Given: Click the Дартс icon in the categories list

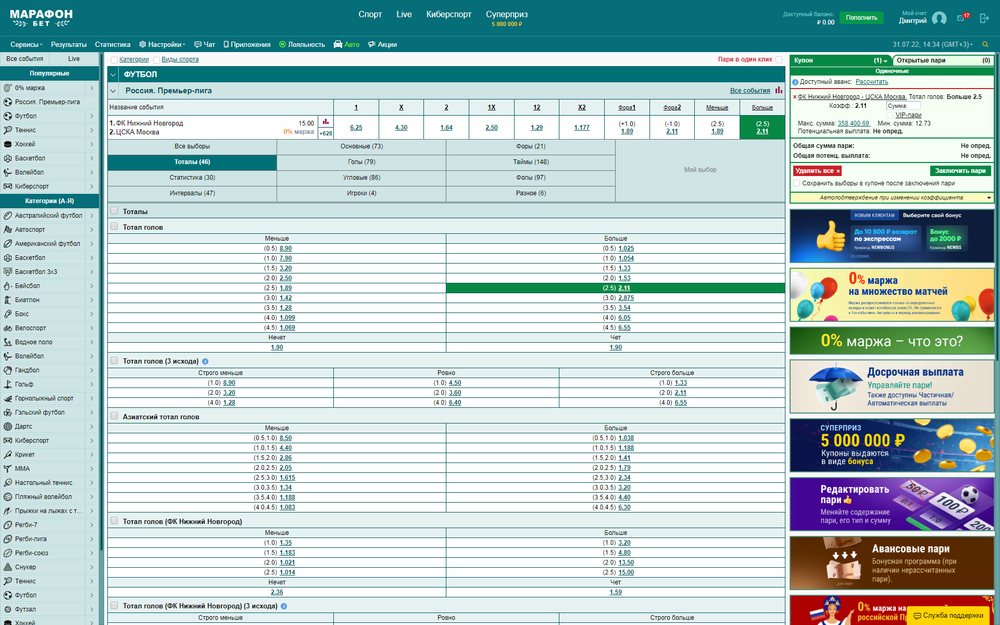Looking at the screenshot, I should tap(8, 427).
